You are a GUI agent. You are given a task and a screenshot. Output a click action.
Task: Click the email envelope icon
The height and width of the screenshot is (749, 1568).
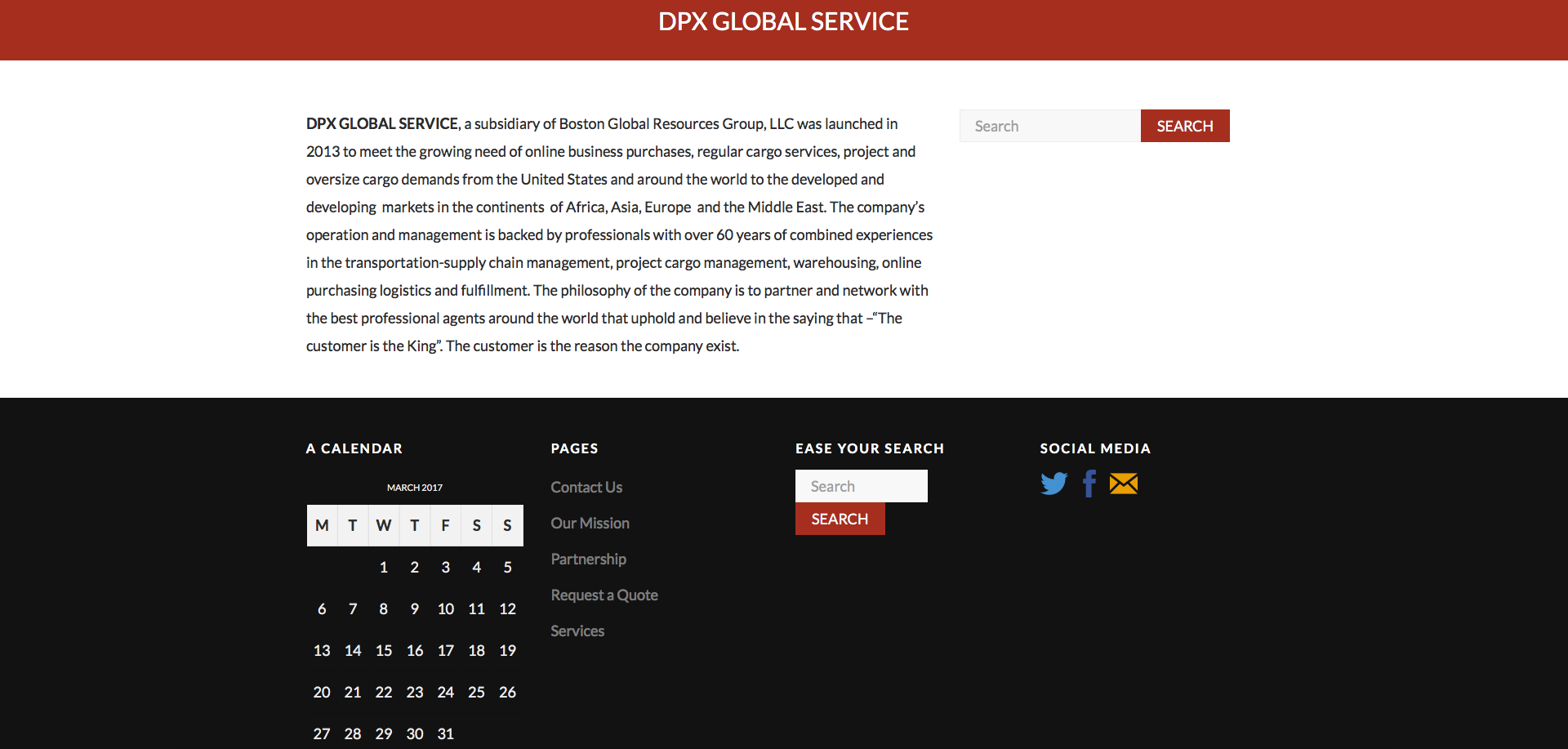click(1124, 484)
